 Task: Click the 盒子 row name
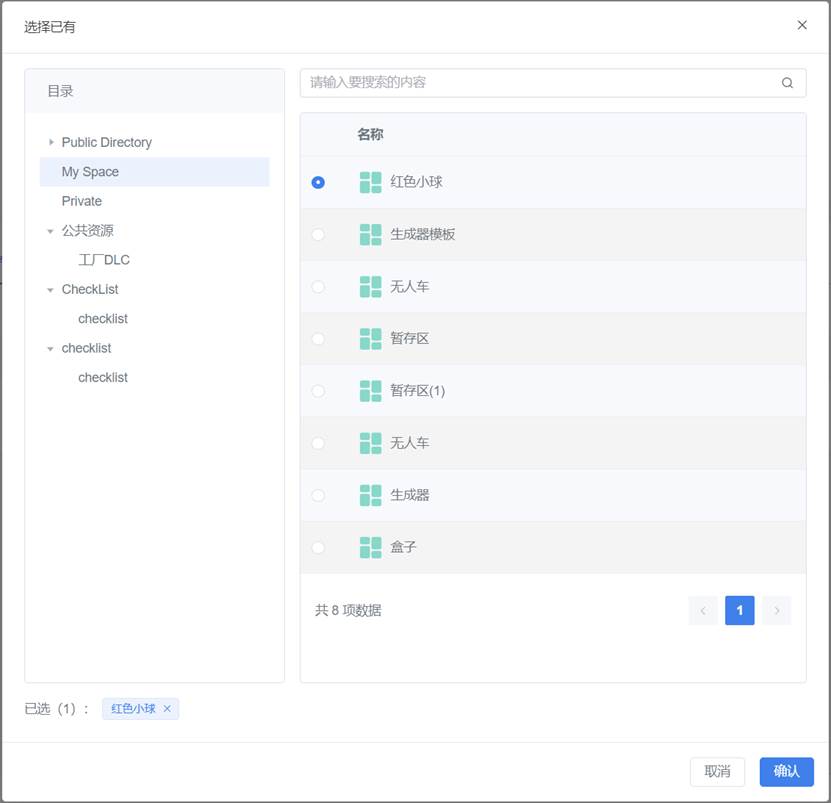tap(403, 547)
